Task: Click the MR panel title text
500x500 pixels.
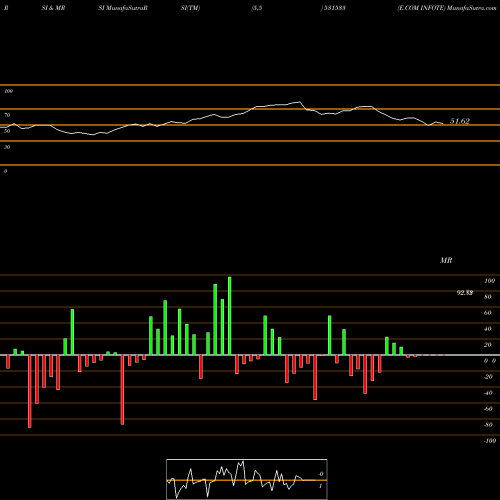Action: 446,260
